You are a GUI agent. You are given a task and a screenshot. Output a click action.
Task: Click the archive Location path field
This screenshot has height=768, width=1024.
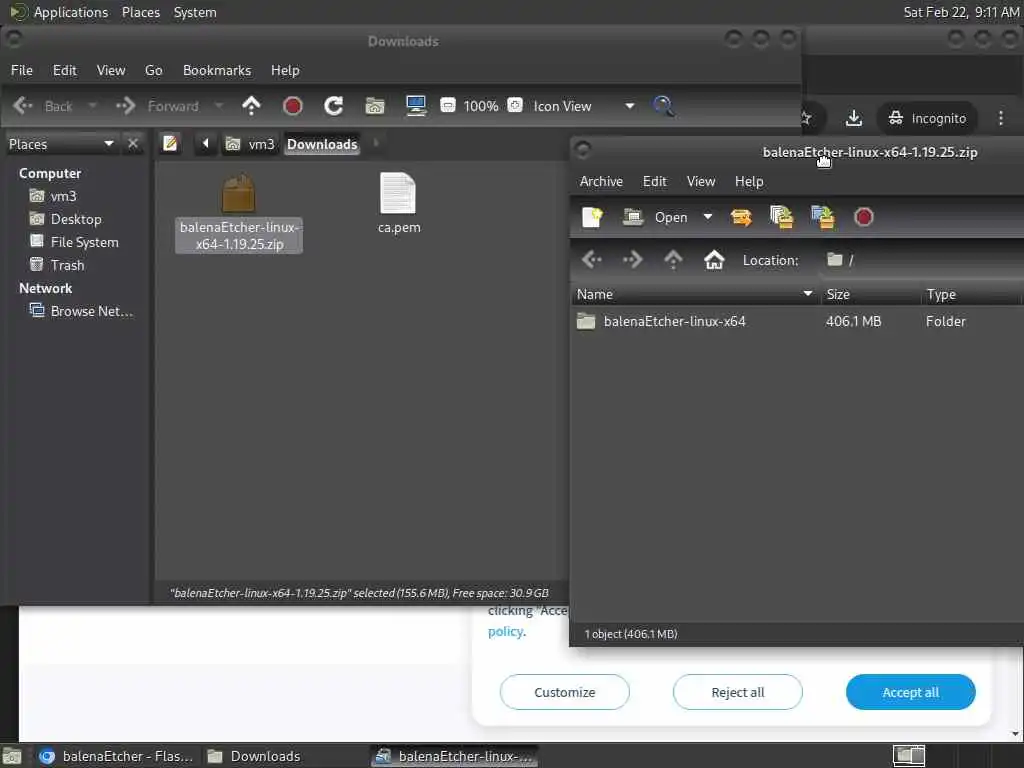tap(921, 260)
